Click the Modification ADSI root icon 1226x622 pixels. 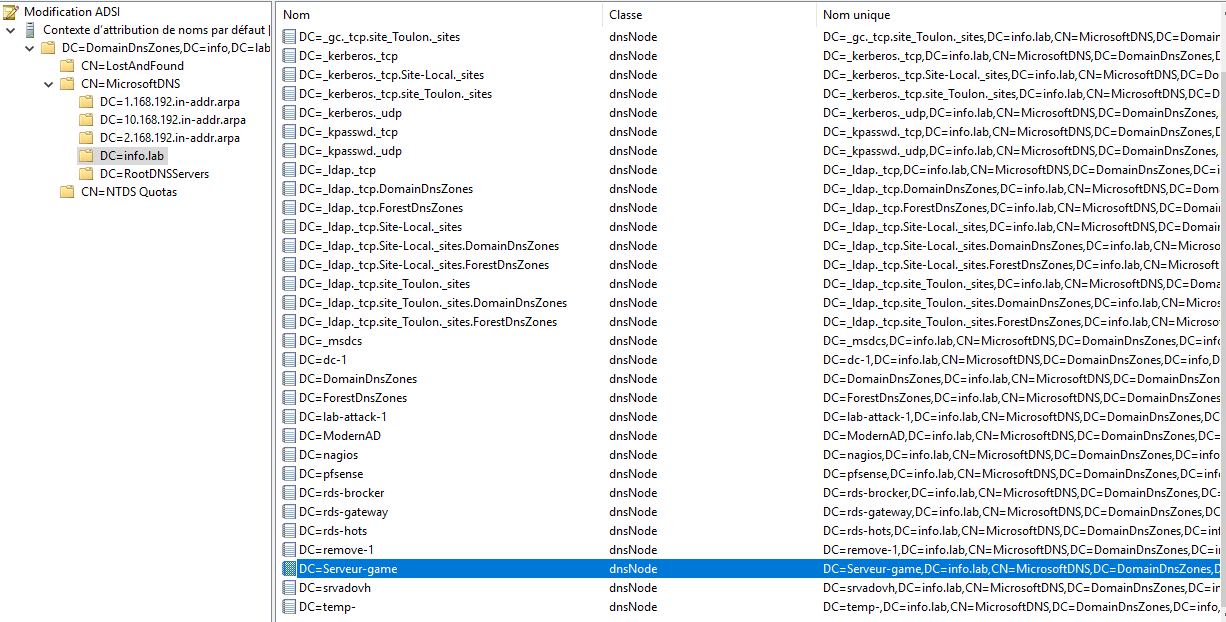[x=11, y=11]
